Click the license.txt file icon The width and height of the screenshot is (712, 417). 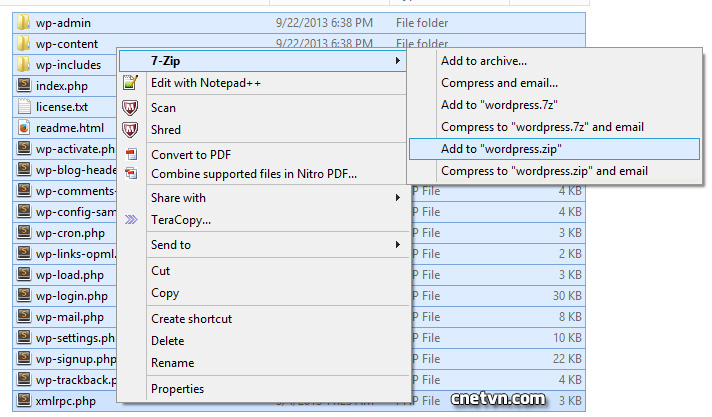click(x=24, y=106)
